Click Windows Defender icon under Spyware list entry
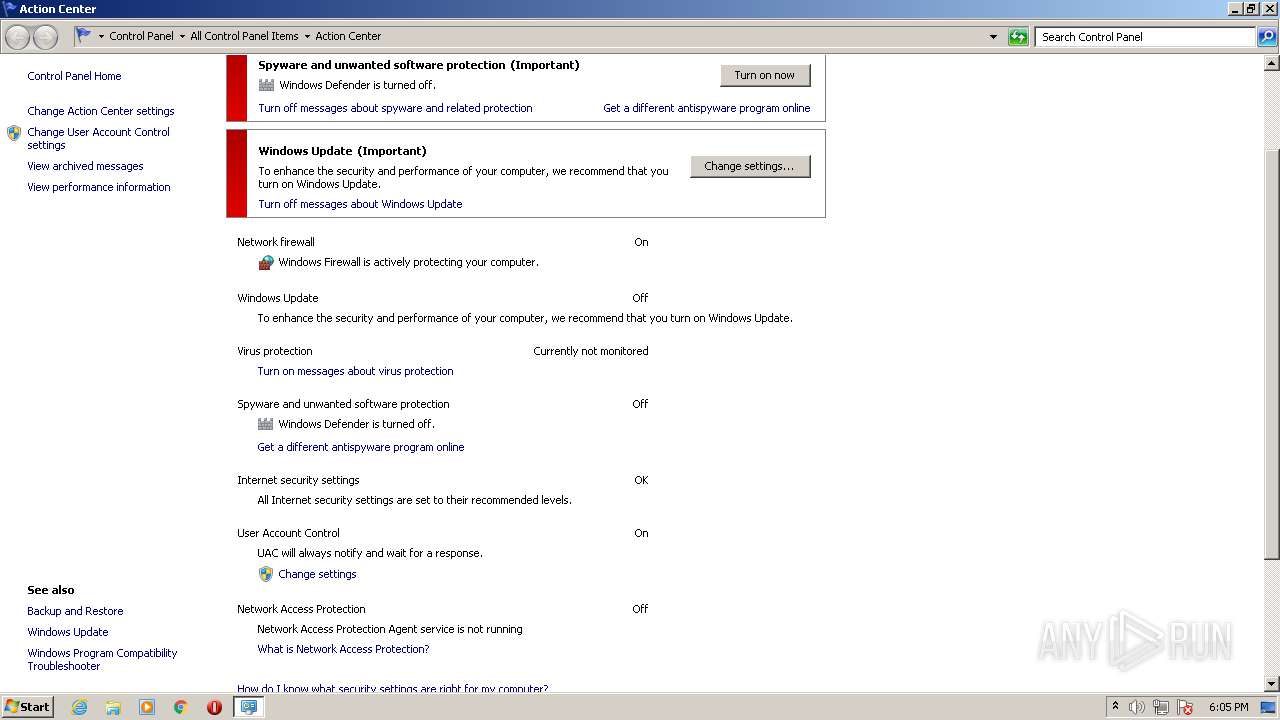Image resolution: width=1280 pixels, height=720 pixels. (266, 424)
